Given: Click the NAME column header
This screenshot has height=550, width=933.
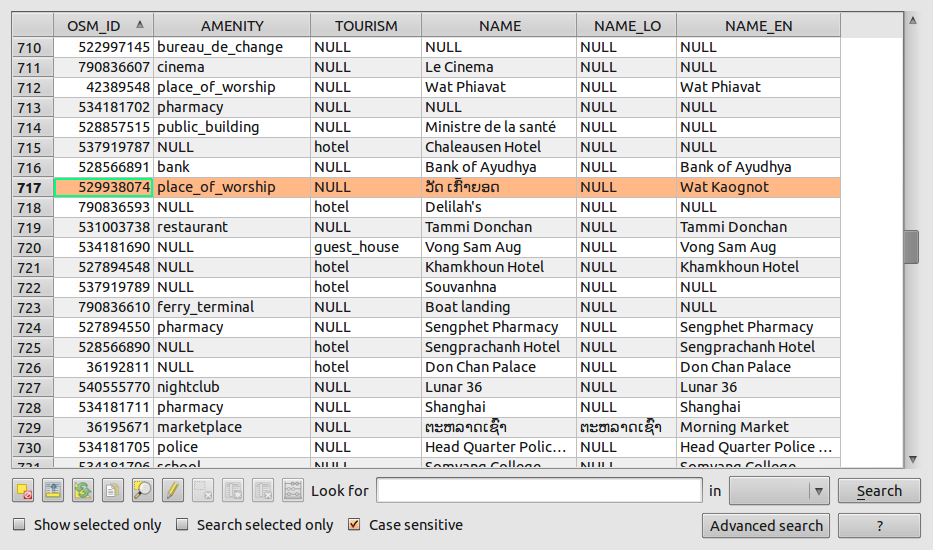Looking at the screenshot, I should [499, 26].
